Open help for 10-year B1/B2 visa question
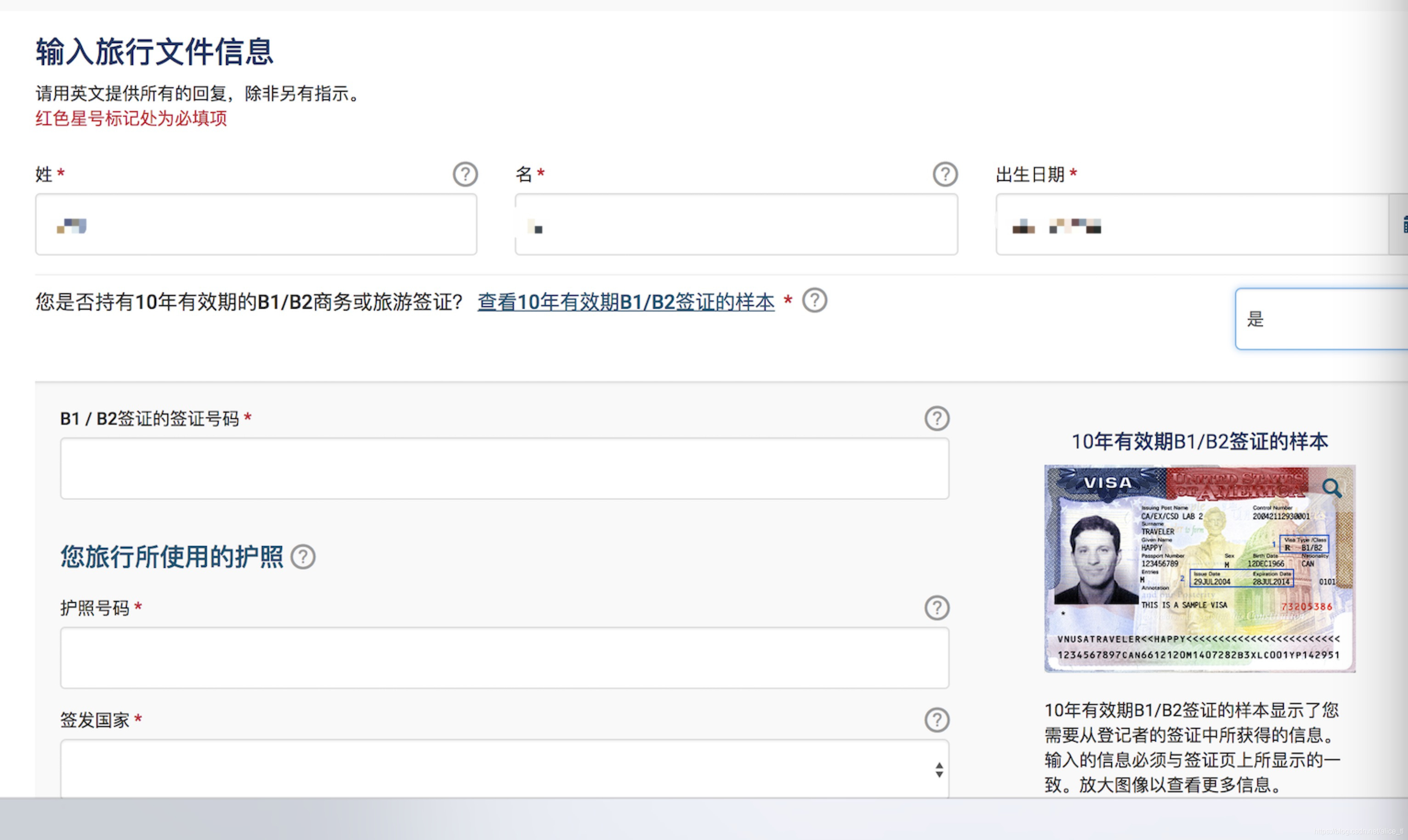Screen dimensions: 1408x840 pos(815,300)
